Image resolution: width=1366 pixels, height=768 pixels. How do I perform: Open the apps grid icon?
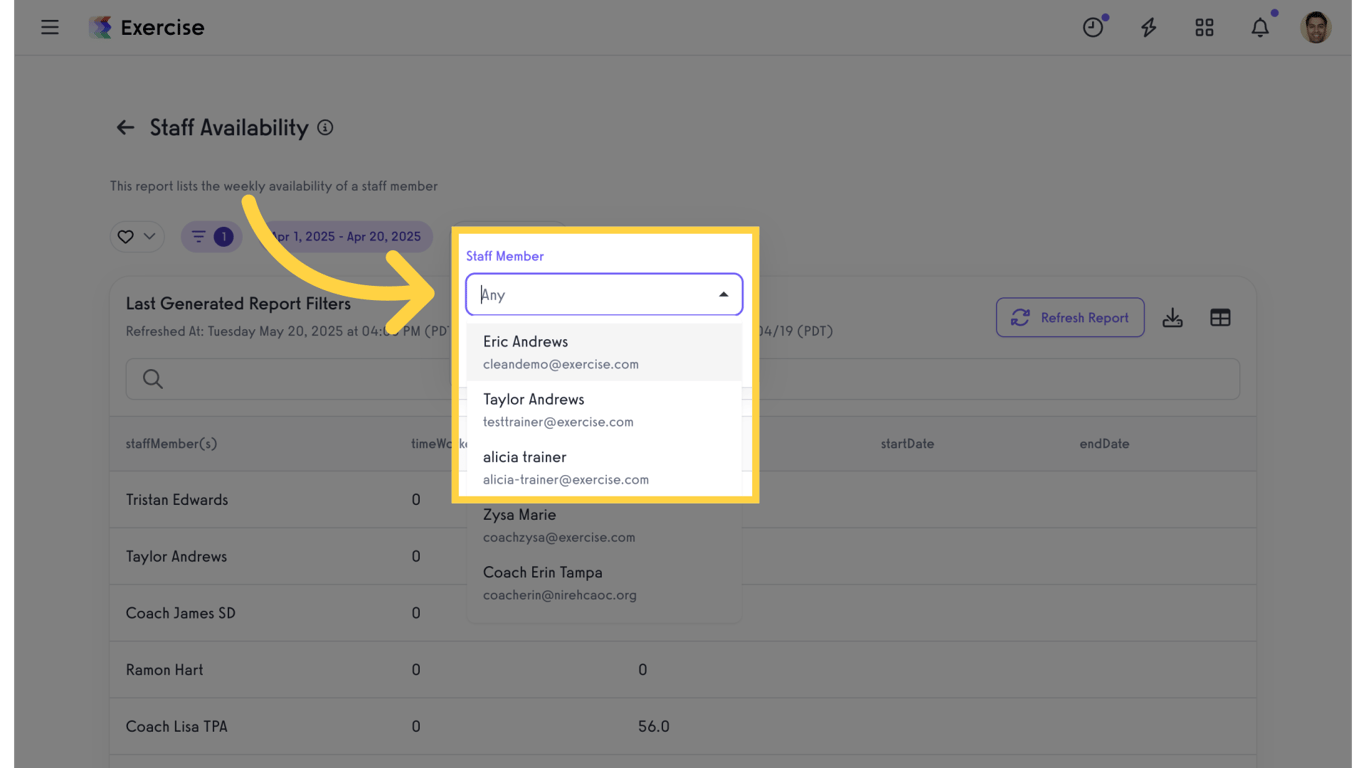pos(1204,28)
